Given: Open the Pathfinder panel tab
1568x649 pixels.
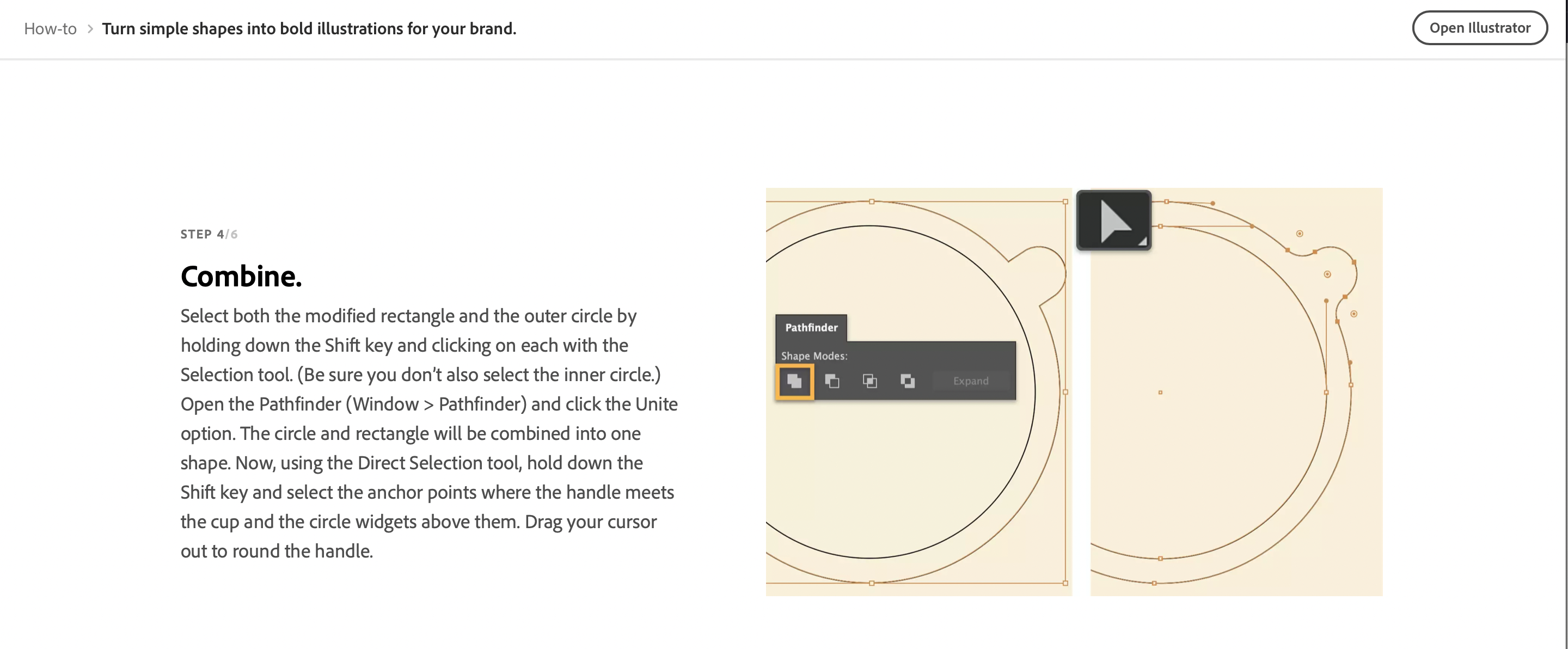Looking at the screenshot, I should (x=811, y=328).
